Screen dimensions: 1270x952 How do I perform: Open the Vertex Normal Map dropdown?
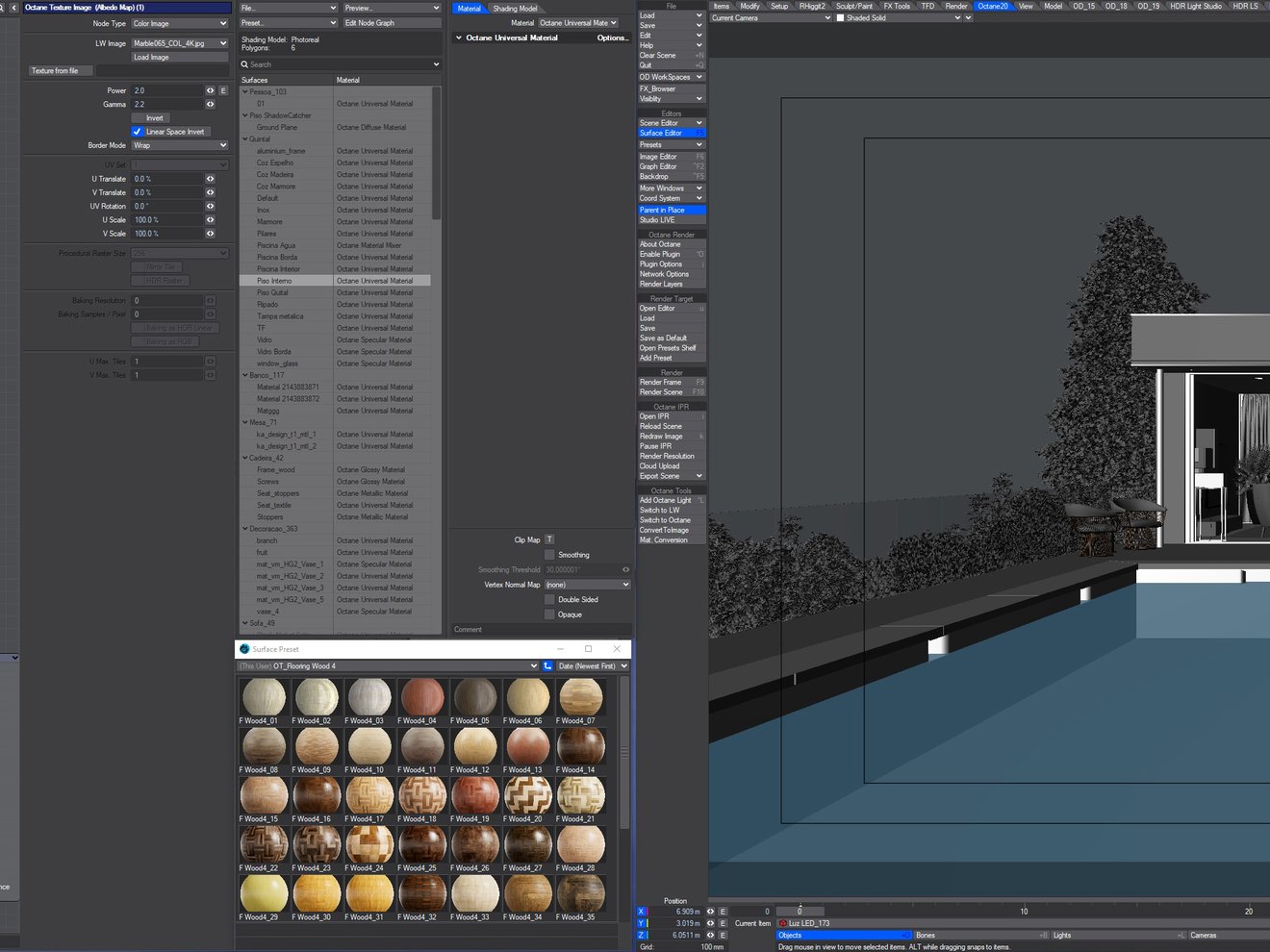587,585
